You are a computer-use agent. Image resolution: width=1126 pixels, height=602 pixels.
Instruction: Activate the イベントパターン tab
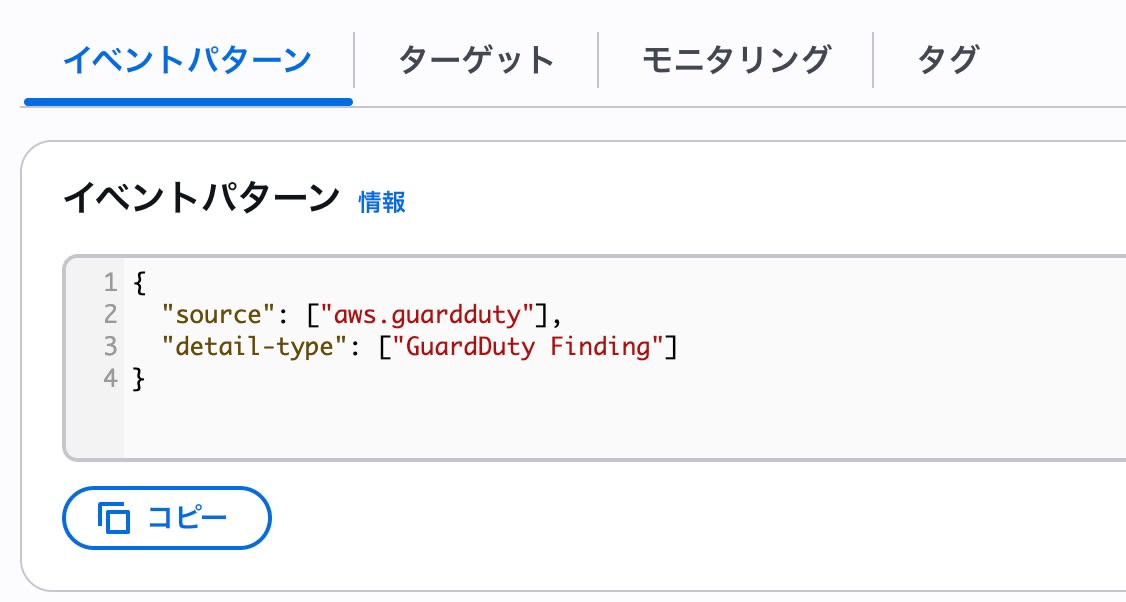pyautogui.click(x=187, y=60)
